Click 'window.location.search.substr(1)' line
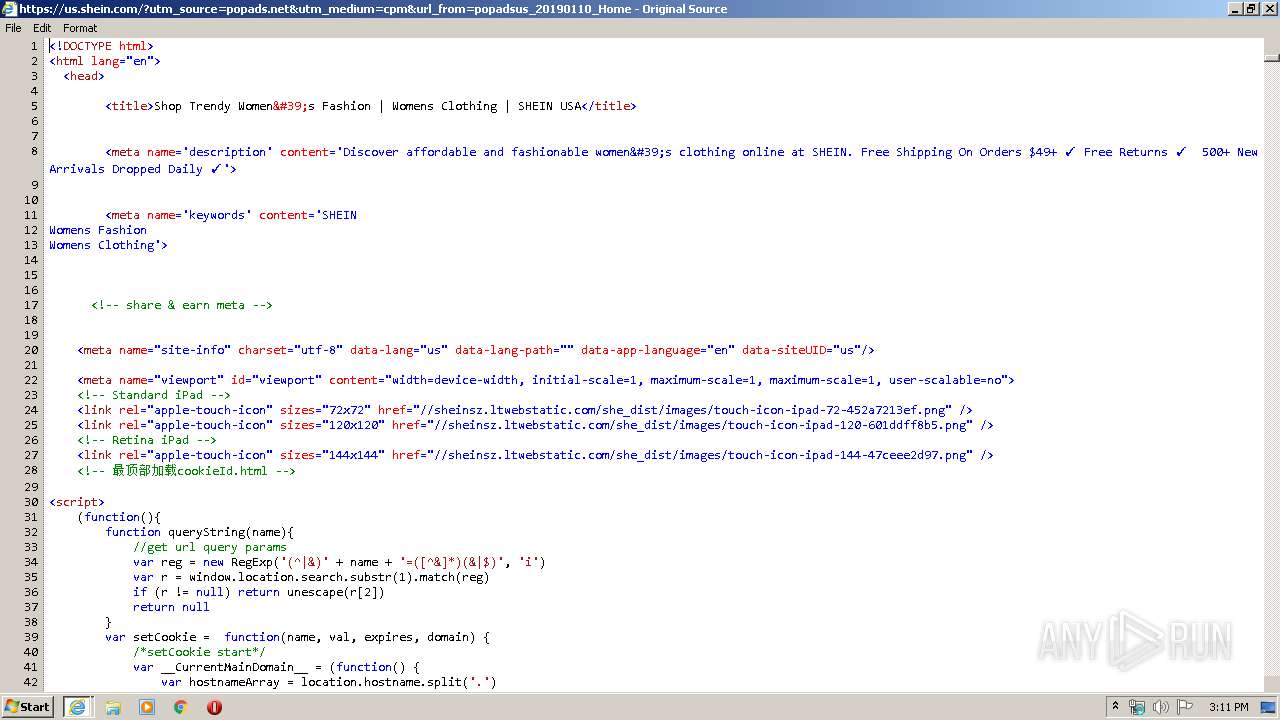Image resolution: width=1280 pixels, height=720 pixels. tap(311, 577)
